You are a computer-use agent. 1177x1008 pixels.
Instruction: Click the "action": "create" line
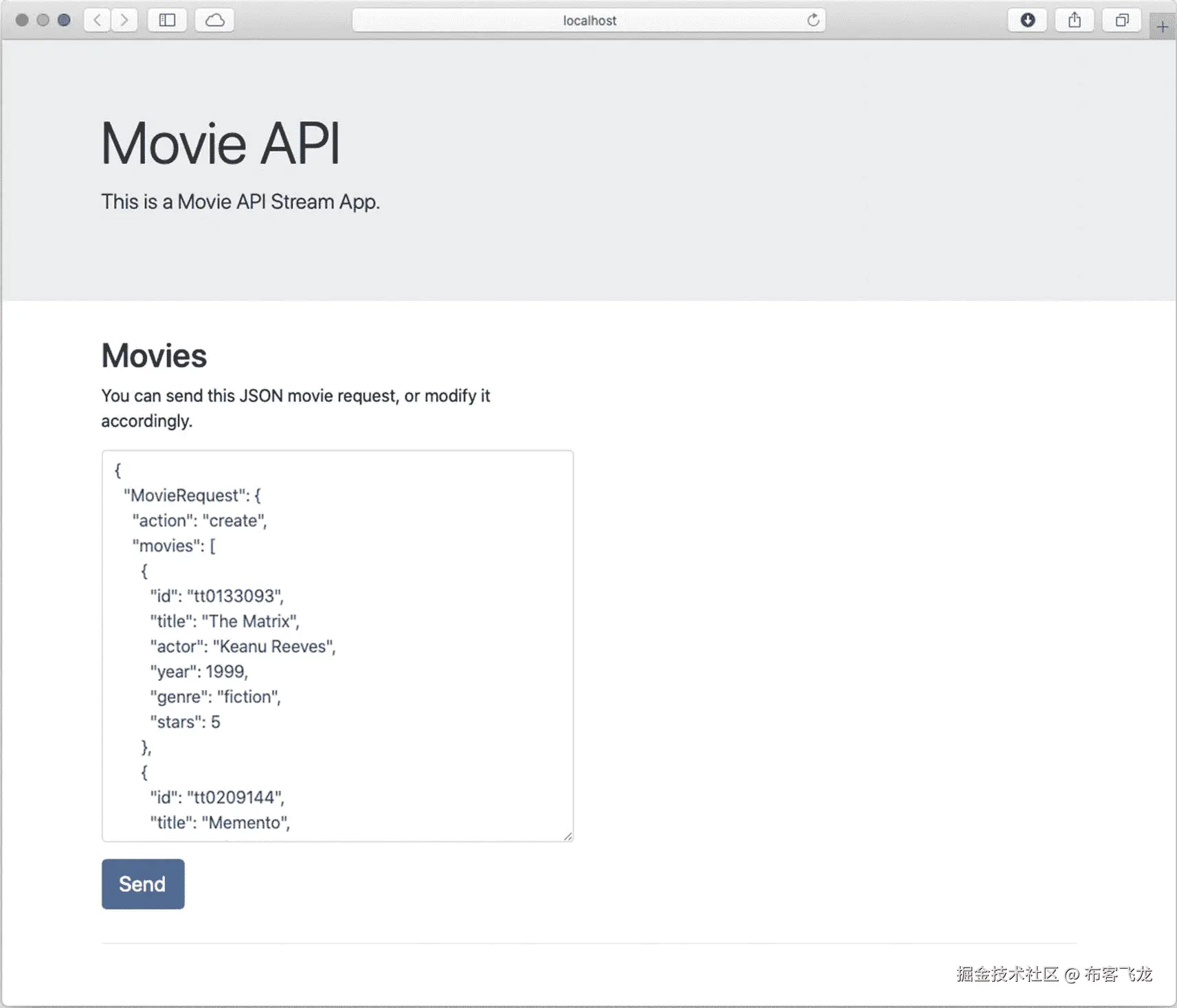(x=199, y=521)
